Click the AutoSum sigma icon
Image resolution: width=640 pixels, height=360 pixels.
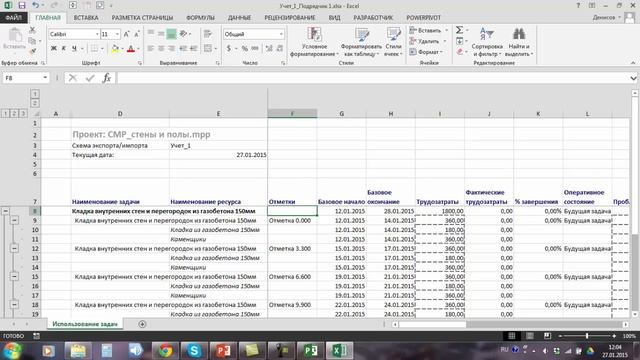point(460,30)
